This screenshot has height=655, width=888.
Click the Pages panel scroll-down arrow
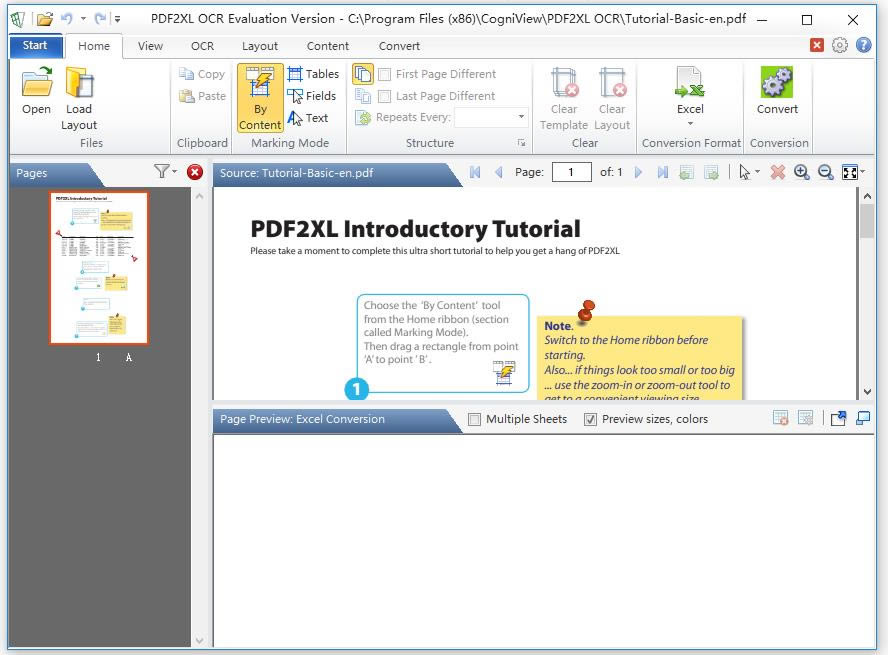pos(199,640)
